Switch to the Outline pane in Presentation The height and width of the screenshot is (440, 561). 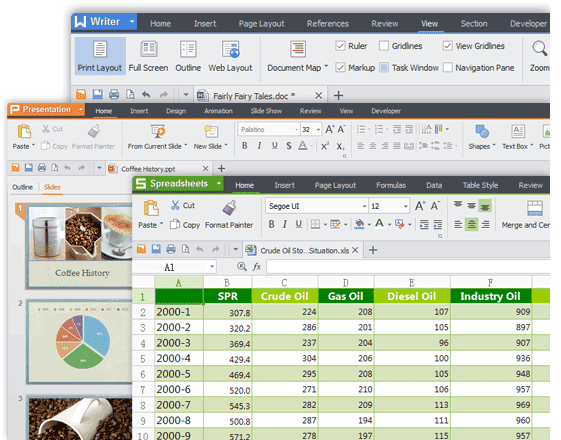point(23,187)
